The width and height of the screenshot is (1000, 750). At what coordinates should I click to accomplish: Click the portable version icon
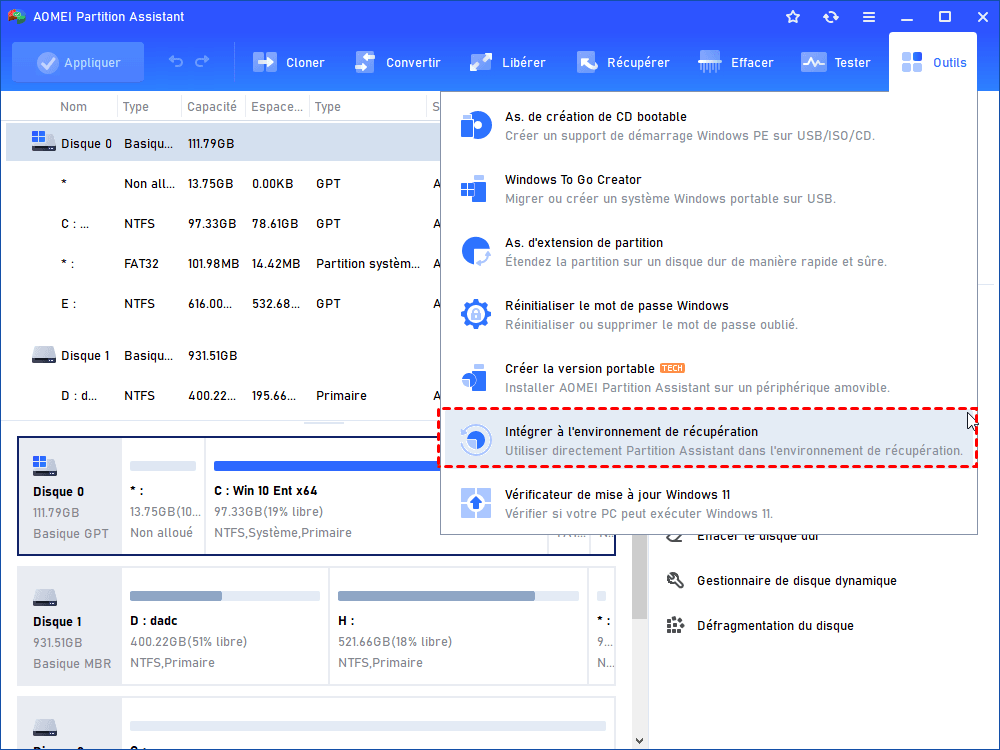pyautogui.click(x=474, y=378)
